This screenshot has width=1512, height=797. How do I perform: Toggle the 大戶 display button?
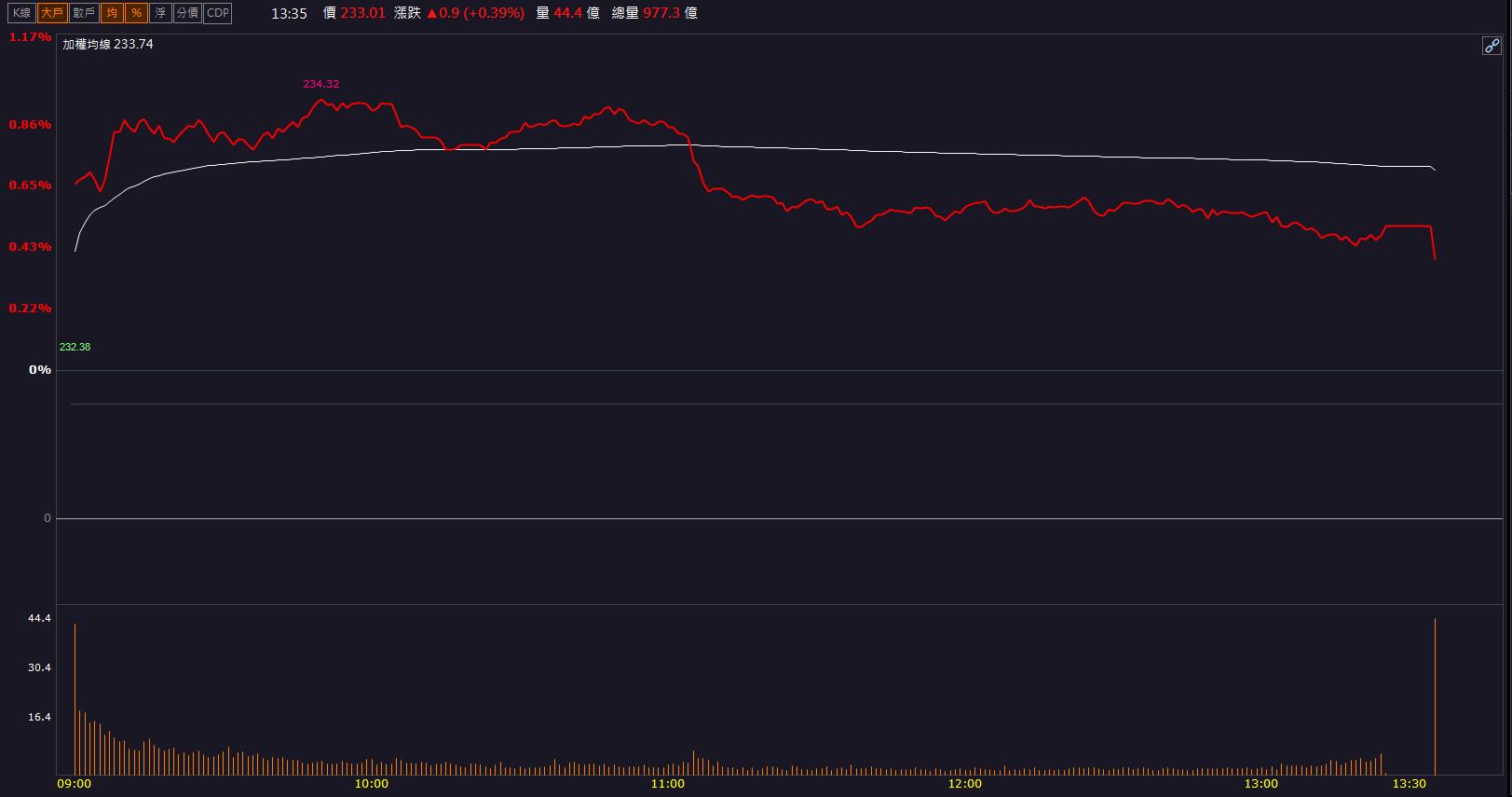[52, 13]
